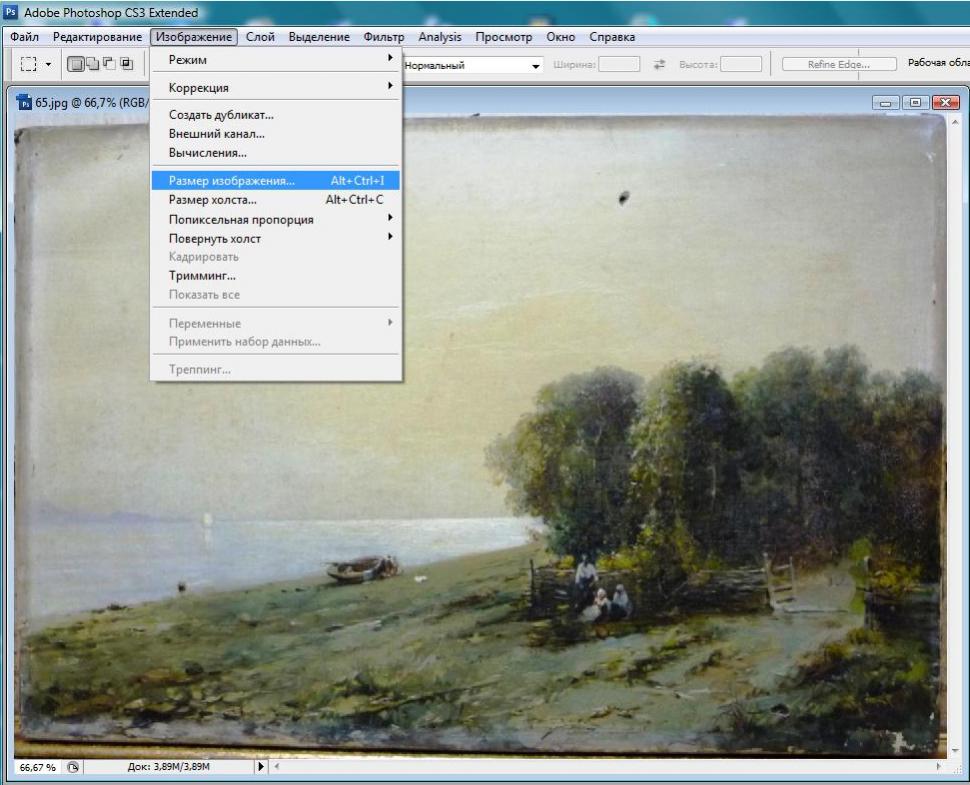Click the Photoshop icon in the title bar
Screen dimensions: 970x785
[11, 12]
